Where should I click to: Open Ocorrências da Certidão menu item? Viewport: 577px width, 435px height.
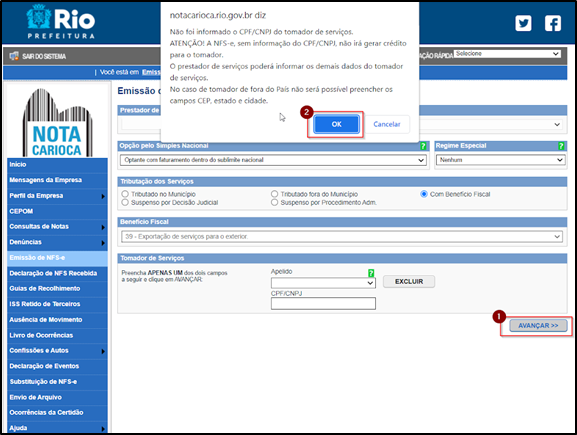click(x=57, y=413)
